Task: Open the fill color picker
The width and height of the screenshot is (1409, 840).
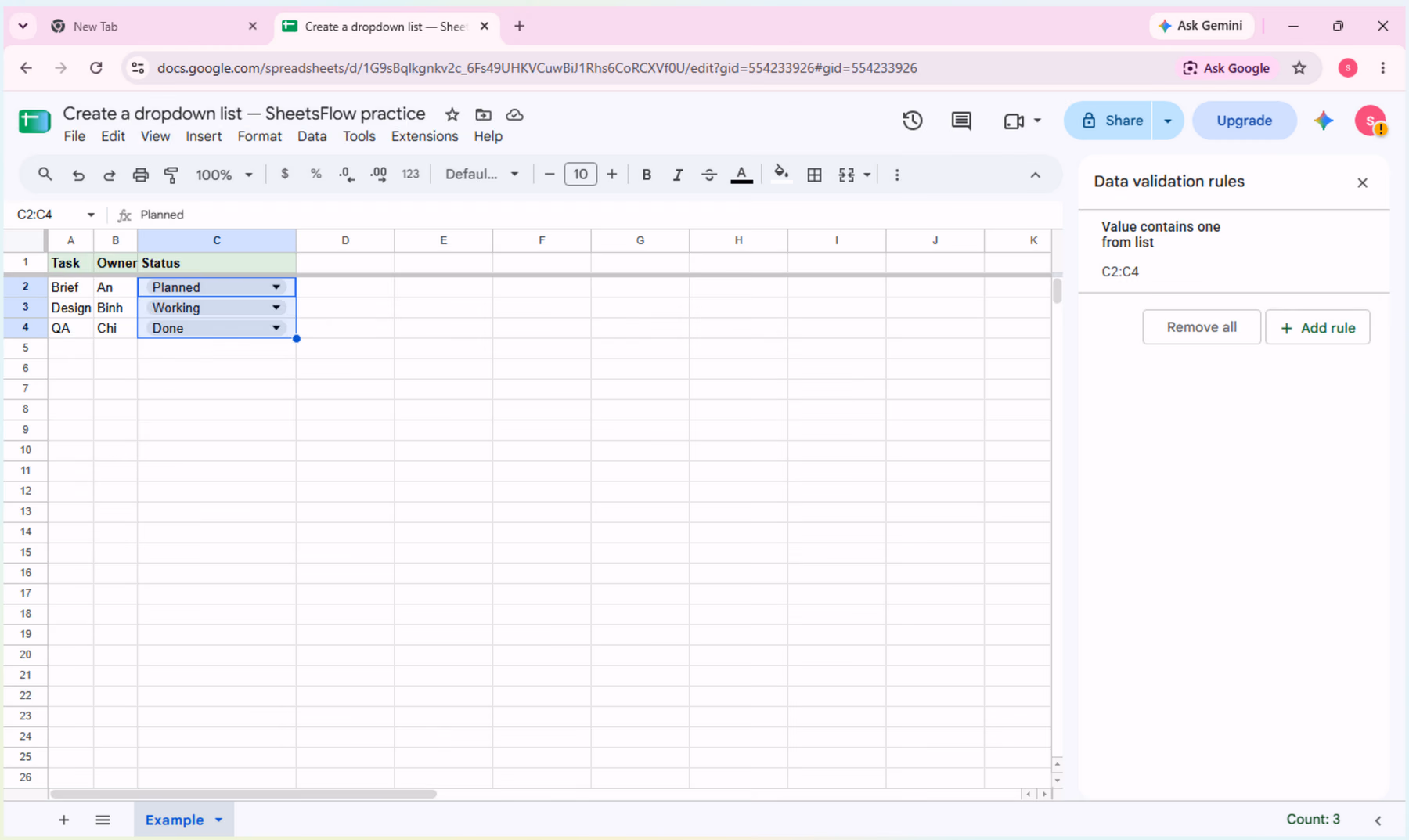Action: pyautogui.click(x=781, y=174)
